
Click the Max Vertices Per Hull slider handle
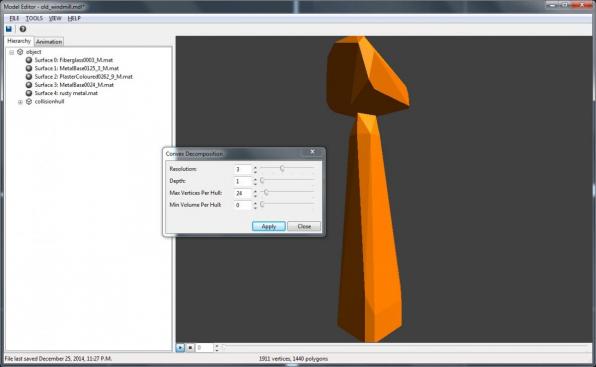266,192
